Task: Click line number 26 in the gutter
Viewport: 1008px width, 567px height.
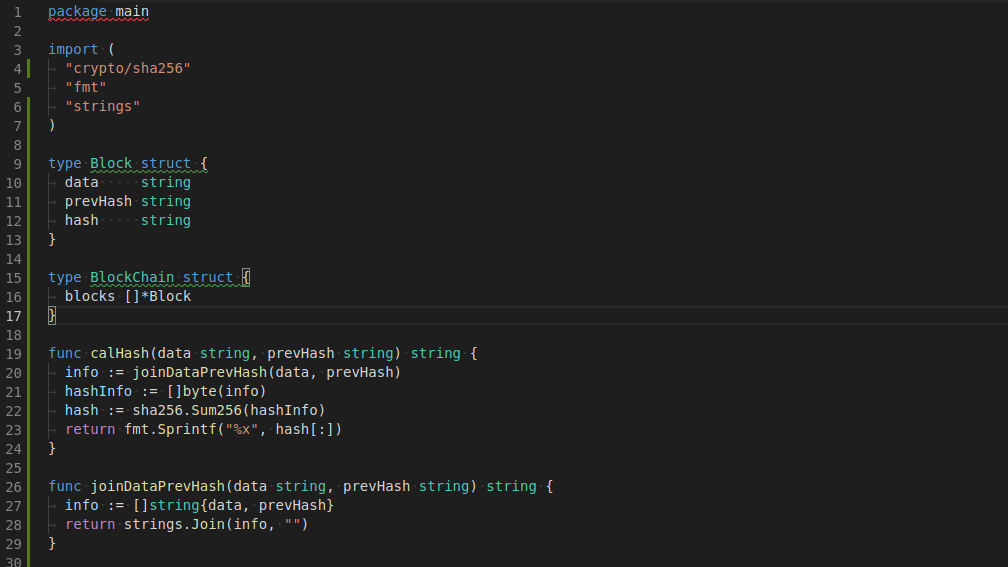Action: tap(14, 487)
